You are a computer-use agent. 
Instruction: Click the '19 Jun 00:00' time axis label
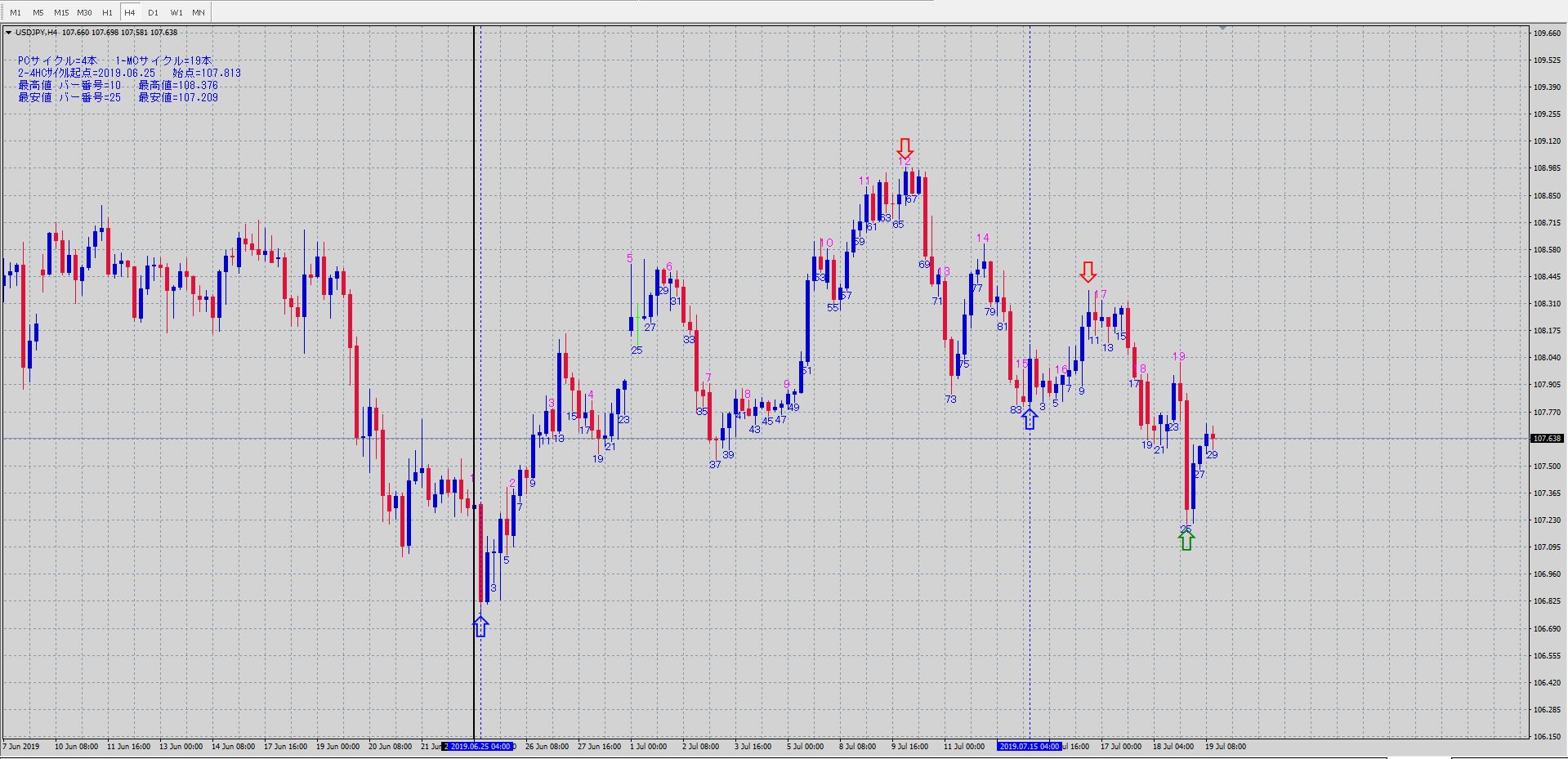click(x=337, y=746)
